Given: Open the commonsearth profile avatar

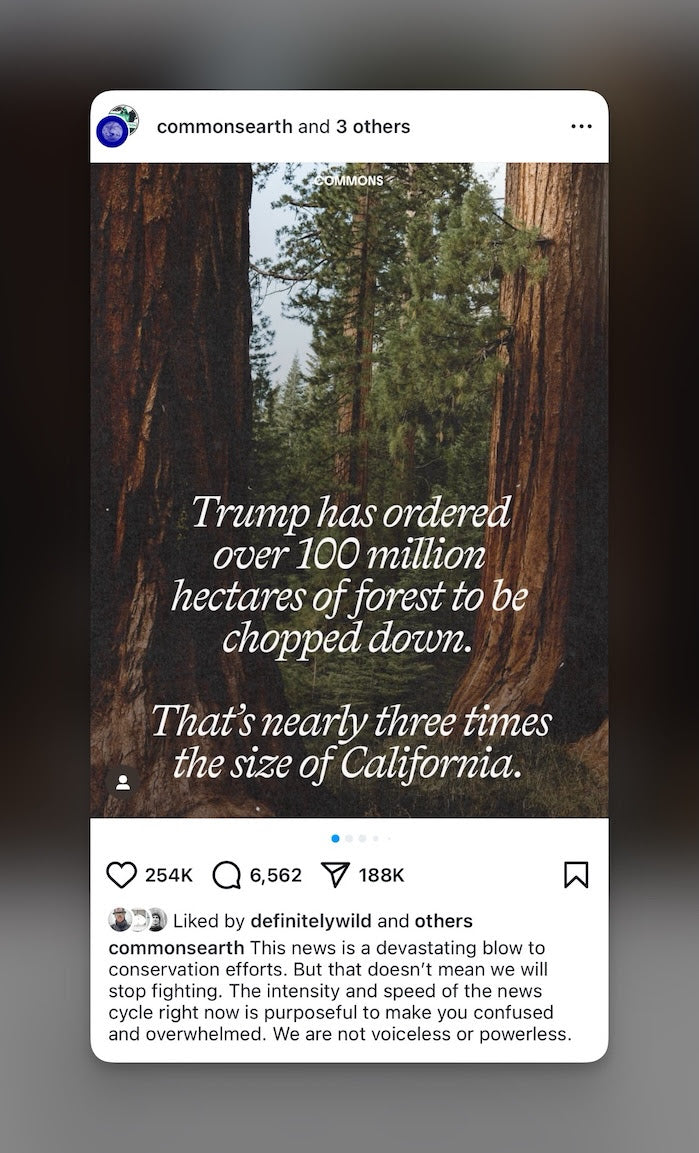Looking at the screenshot, I should tap(114, 129).
